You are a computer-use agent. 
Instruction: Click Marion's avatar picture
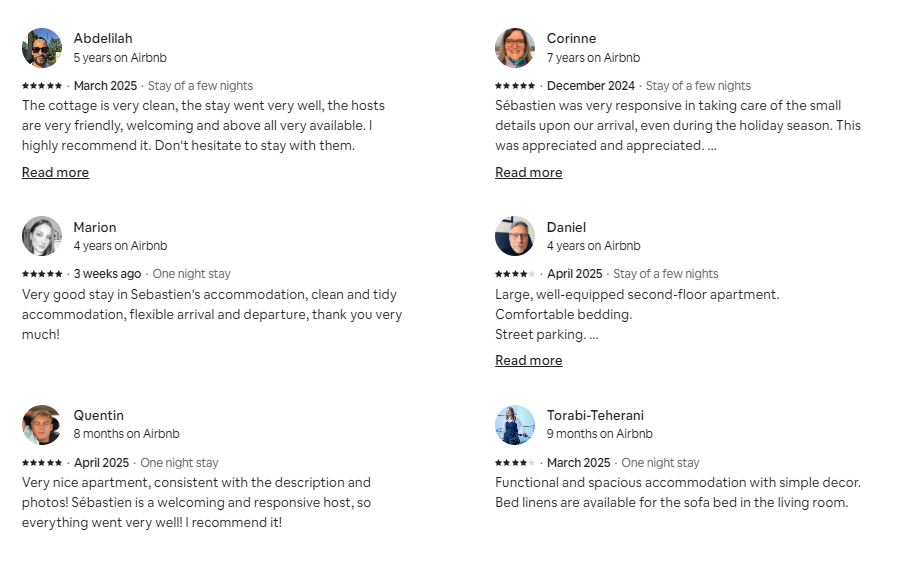click(x=42, y=236)
